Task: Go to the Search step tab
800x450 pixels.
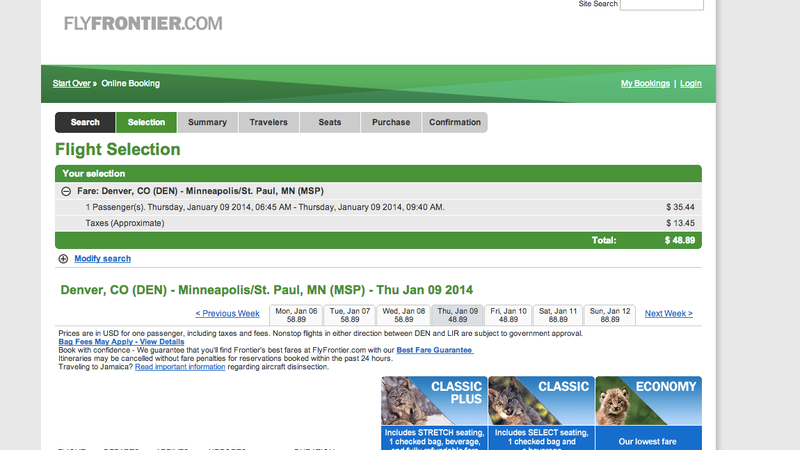Action: point(85,122)
